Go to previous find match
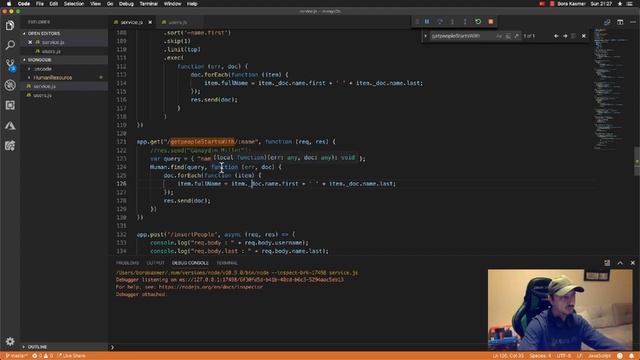 click(x=556, y=36)
